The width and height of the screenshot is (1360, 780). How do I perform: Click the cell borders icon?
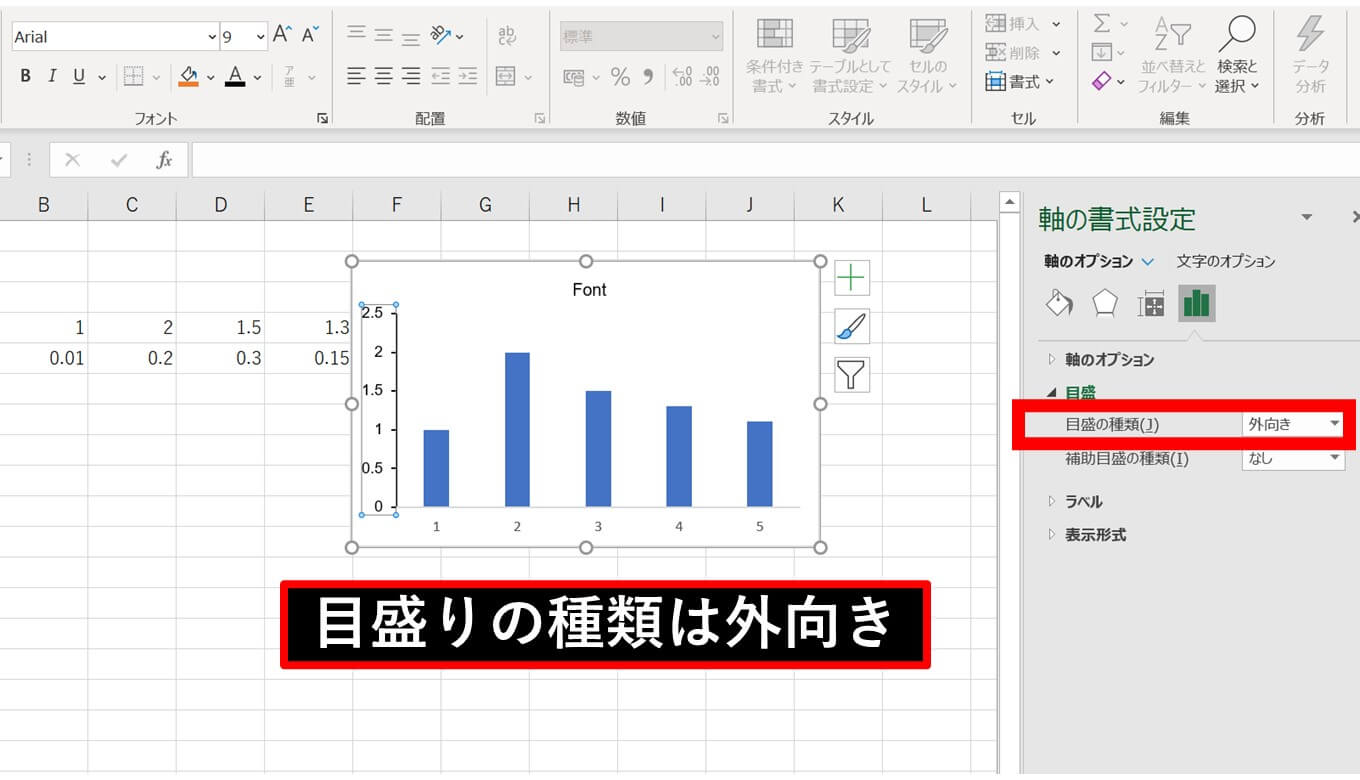[x=133, y=76]
